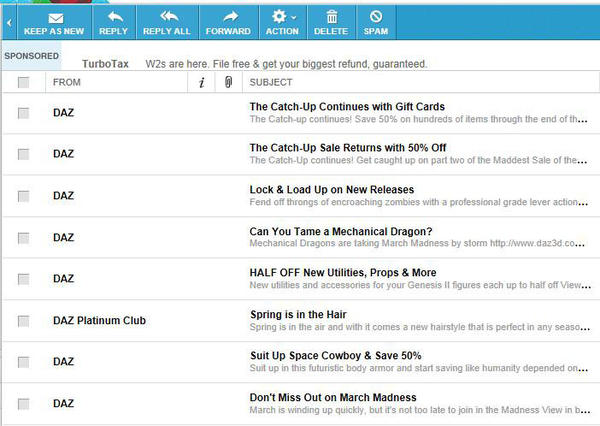
Task: Click the Keep As New envelope button
Action: [54, 23]
